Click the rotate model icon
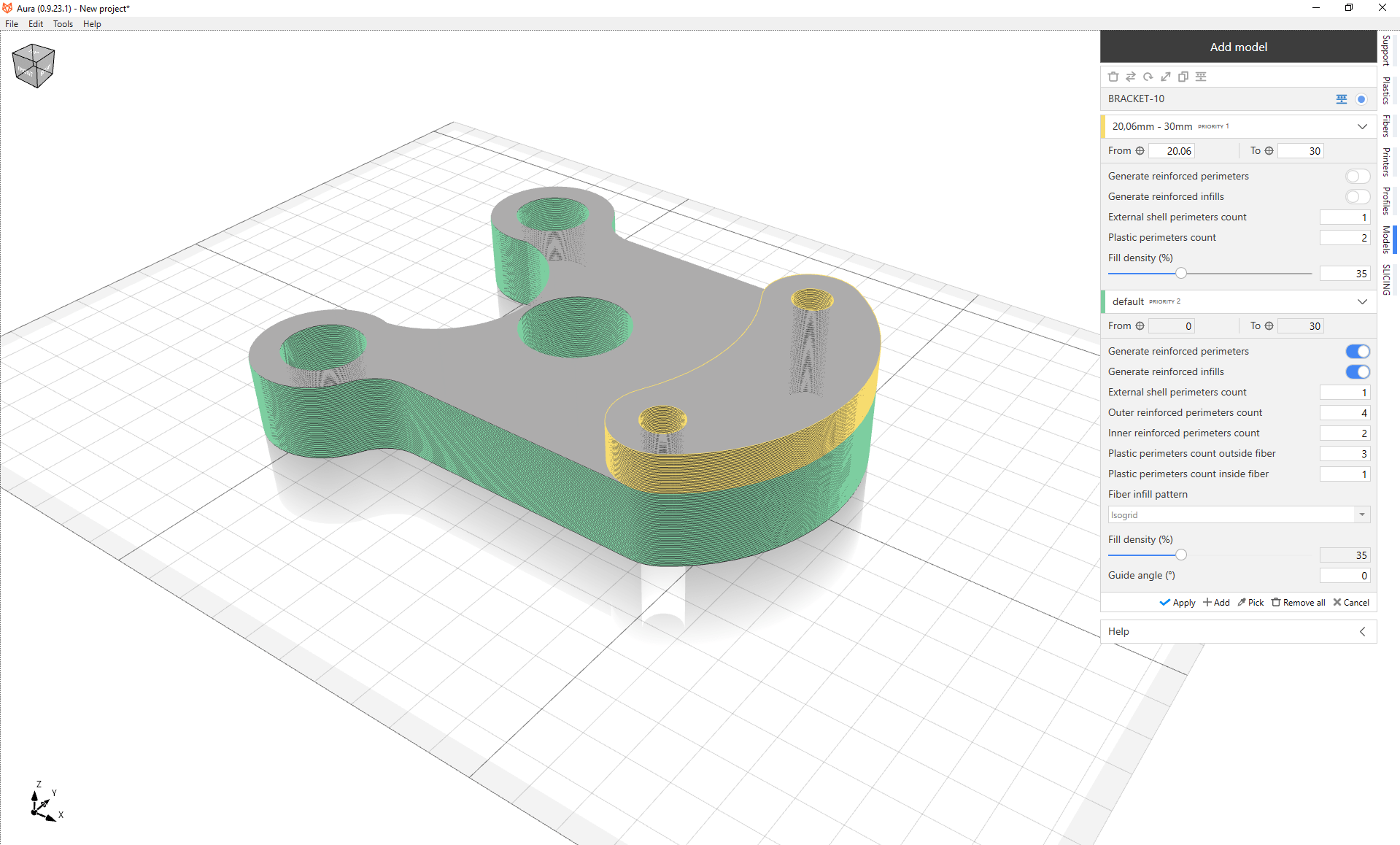 click(x=1148, y=77)
